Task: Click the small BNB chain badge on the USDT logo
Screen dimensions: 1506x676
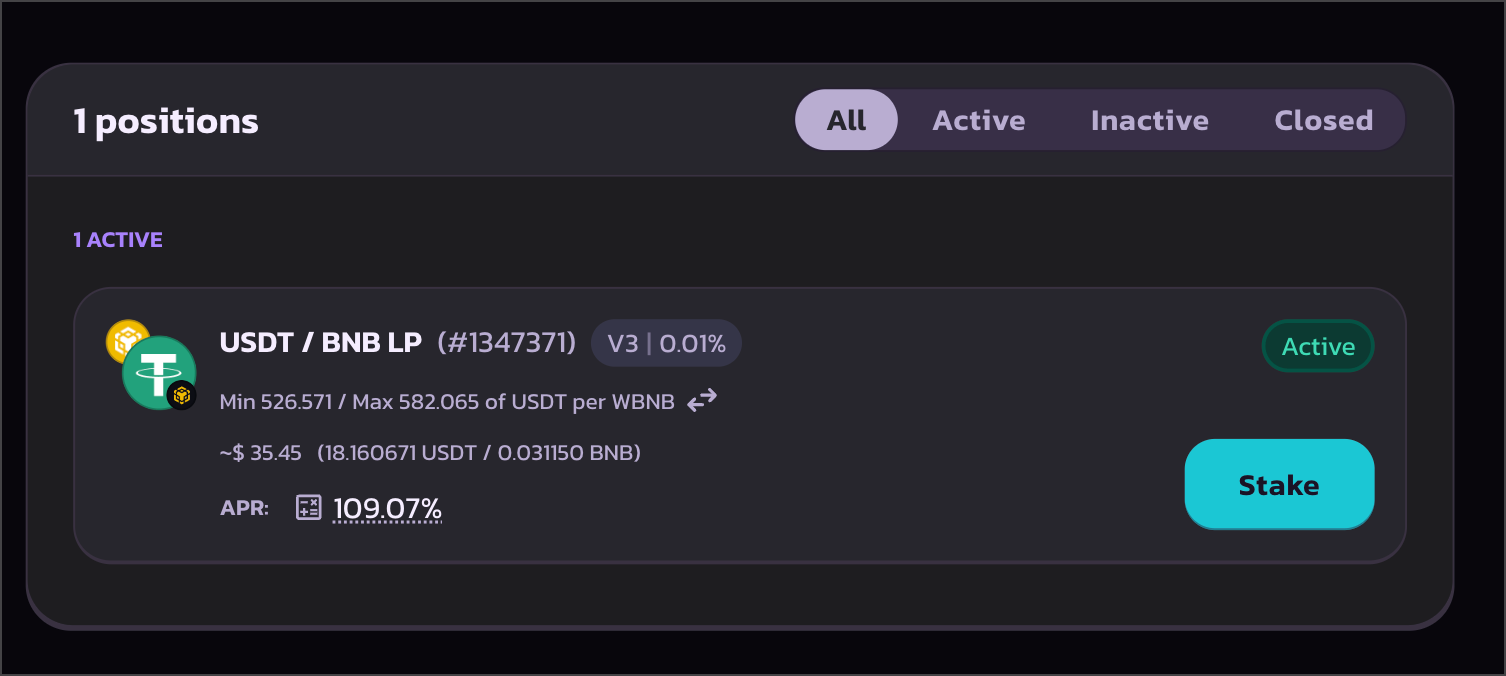Action: (x=181, y=396)
